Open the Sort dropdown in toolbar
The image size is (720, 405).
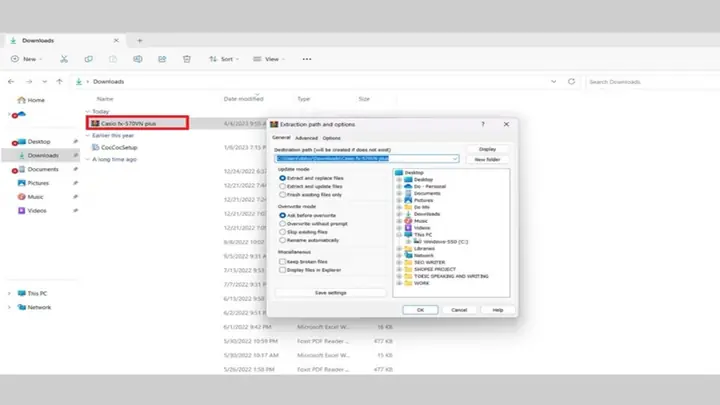(224, 59)
